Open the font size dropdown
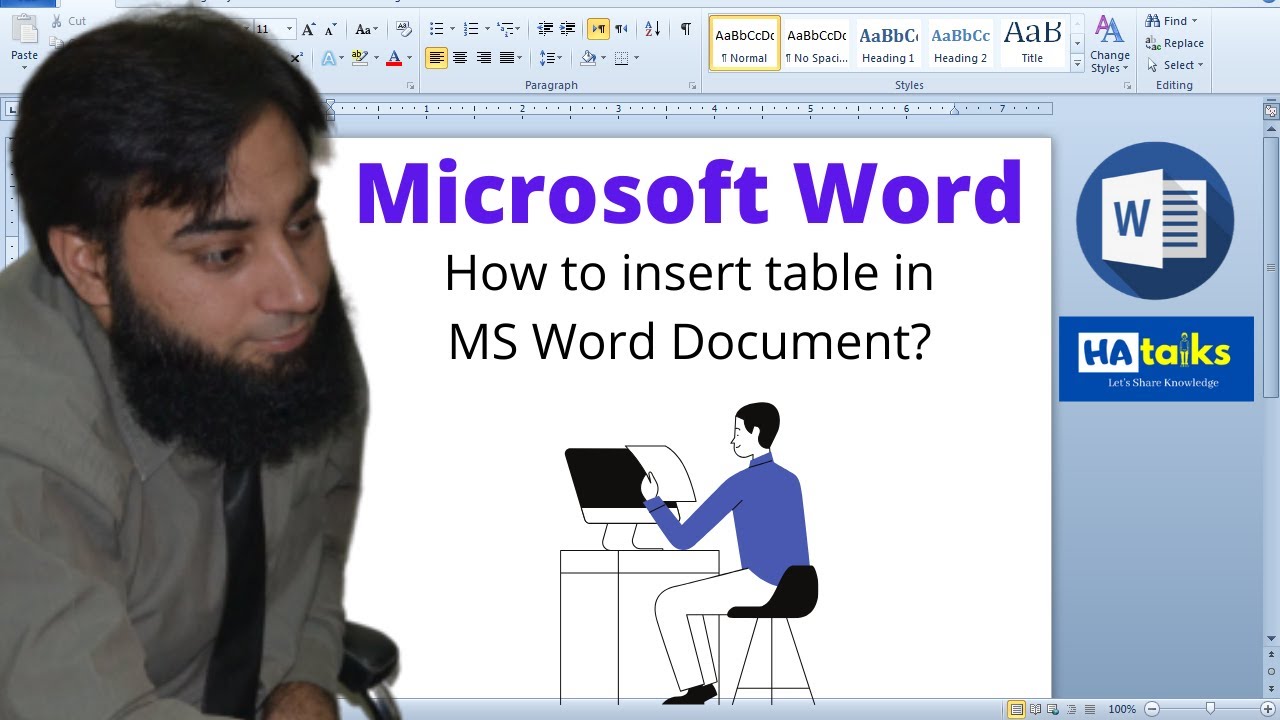This screenshot has width=1280, height=720. [289, 29]
